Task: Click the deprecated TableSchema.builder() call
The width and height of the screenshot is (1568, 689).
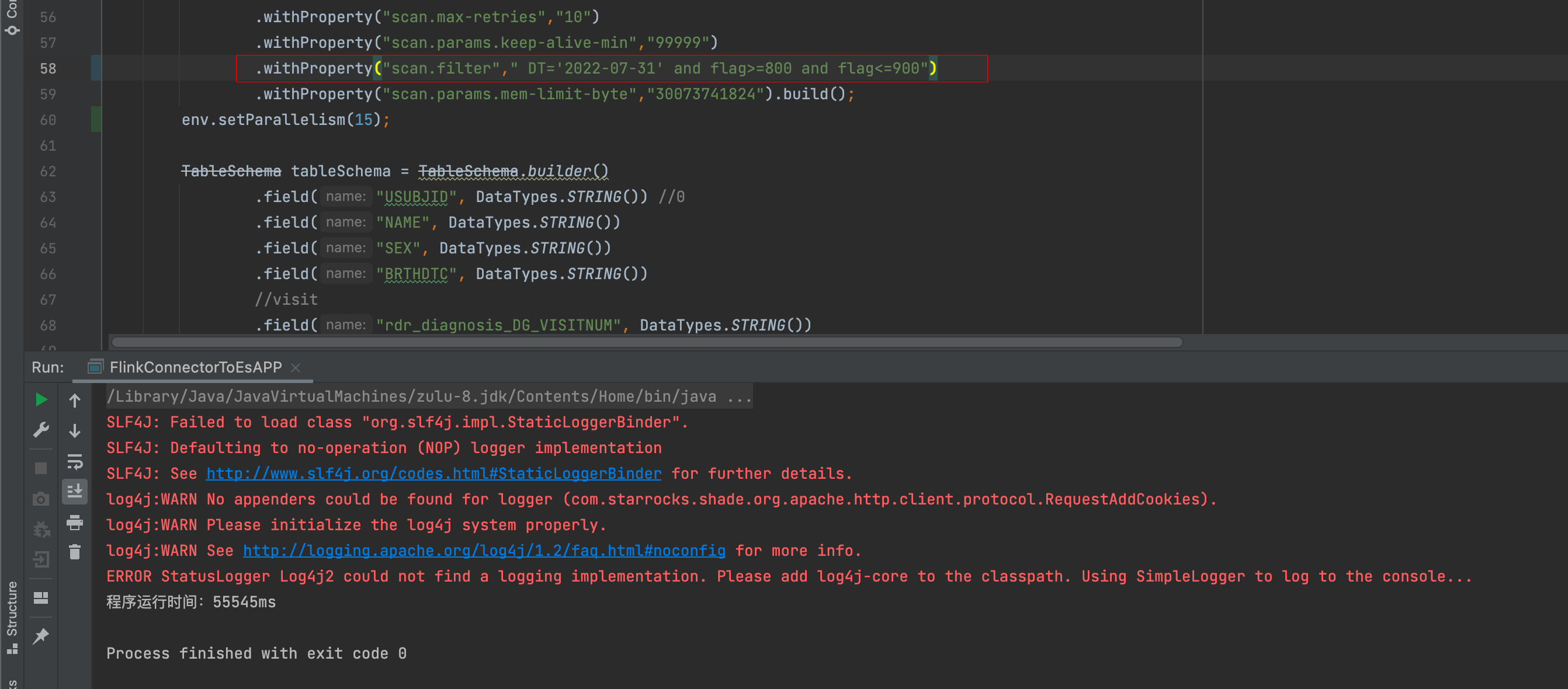Action: pos(513,172)
